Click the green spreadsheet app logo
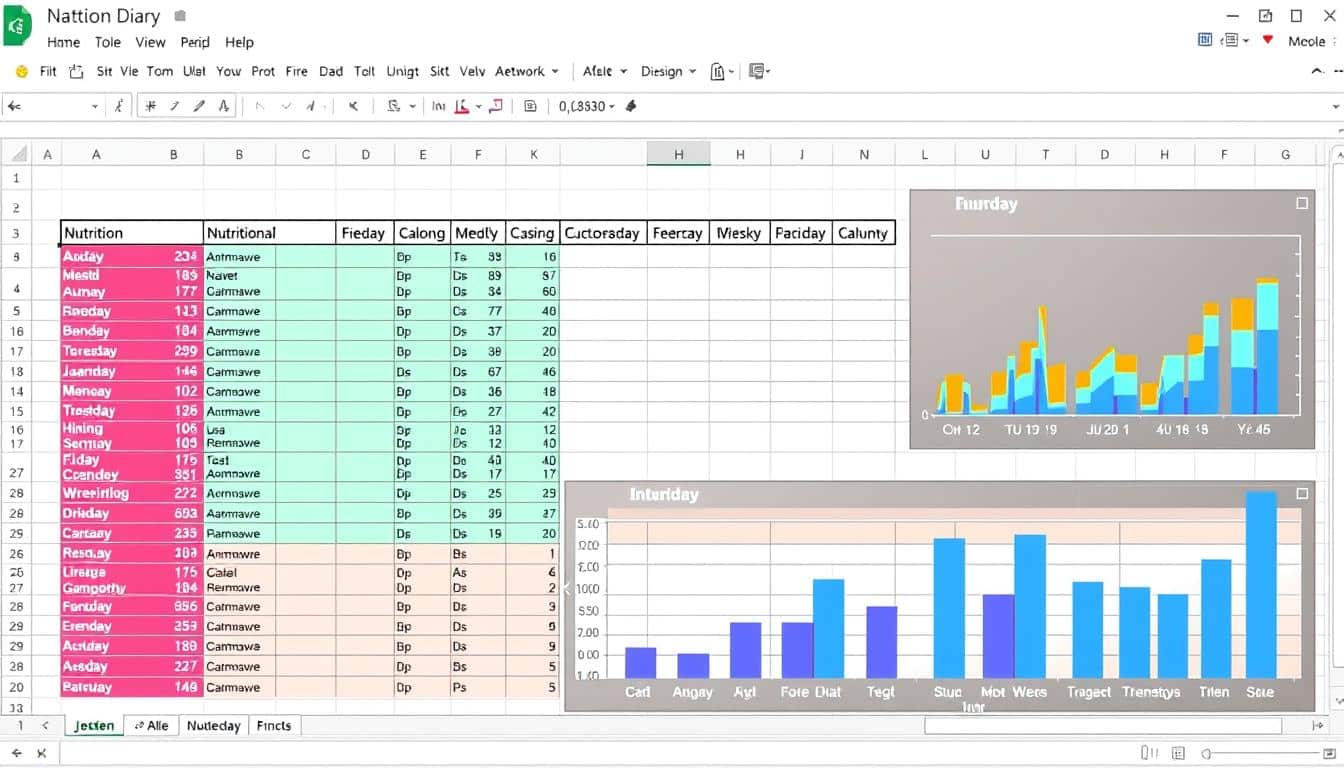The image size is (1344, 768). tap(17, 27)
